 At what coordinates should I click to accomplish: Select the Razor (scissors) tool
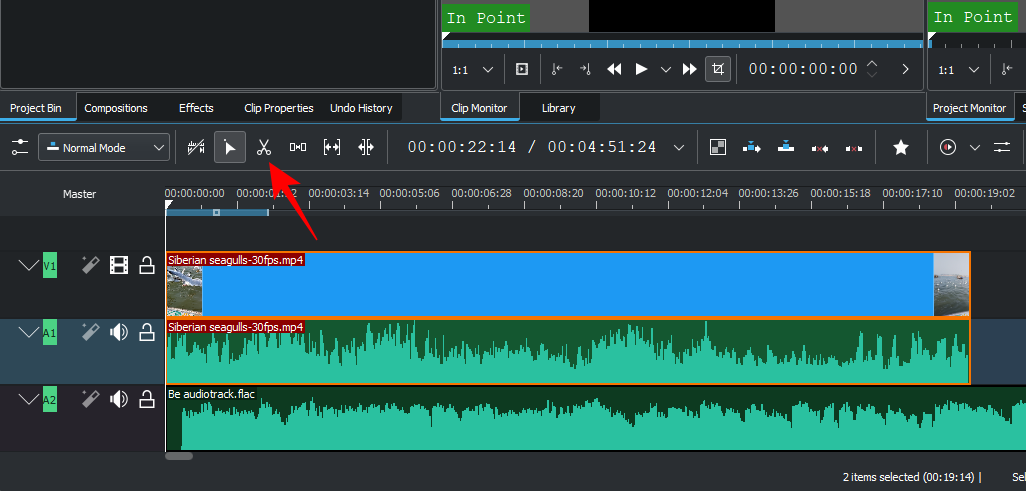[x=264, y=148]
